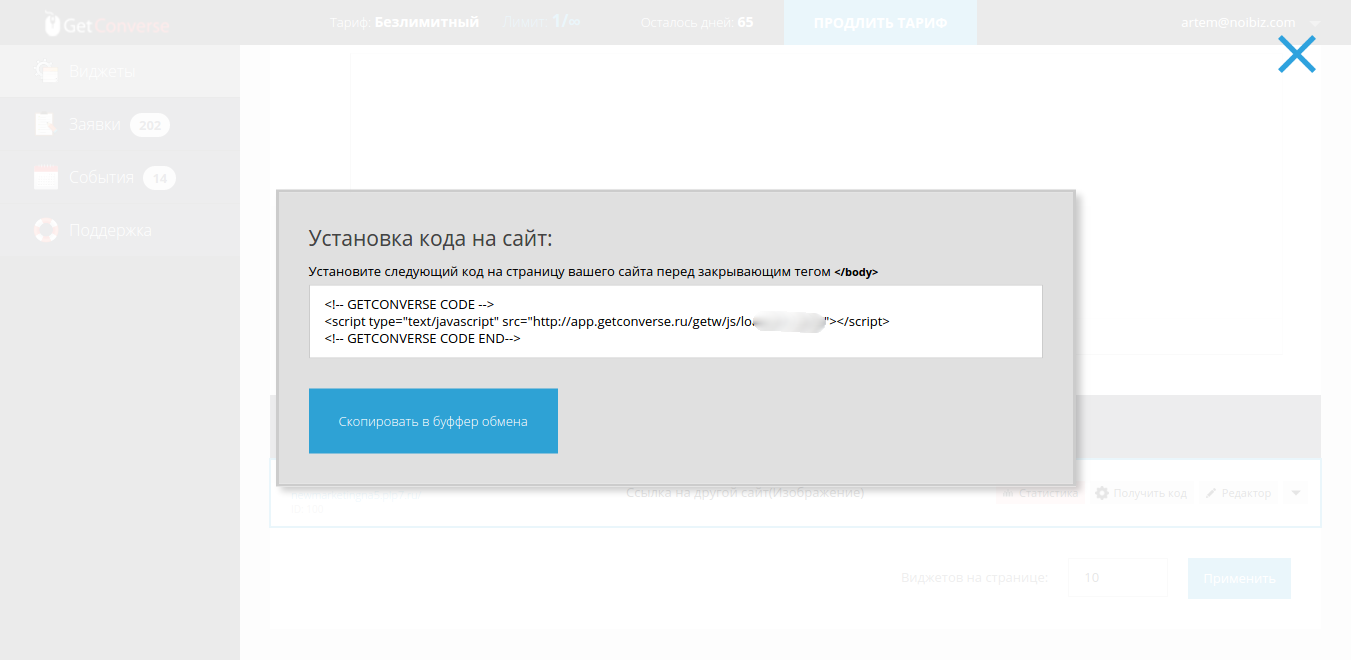Viewport: 1351px width, 660px height.
Task: Click the 202 badge next to Заявки
Action: click(x=150, y=125)
